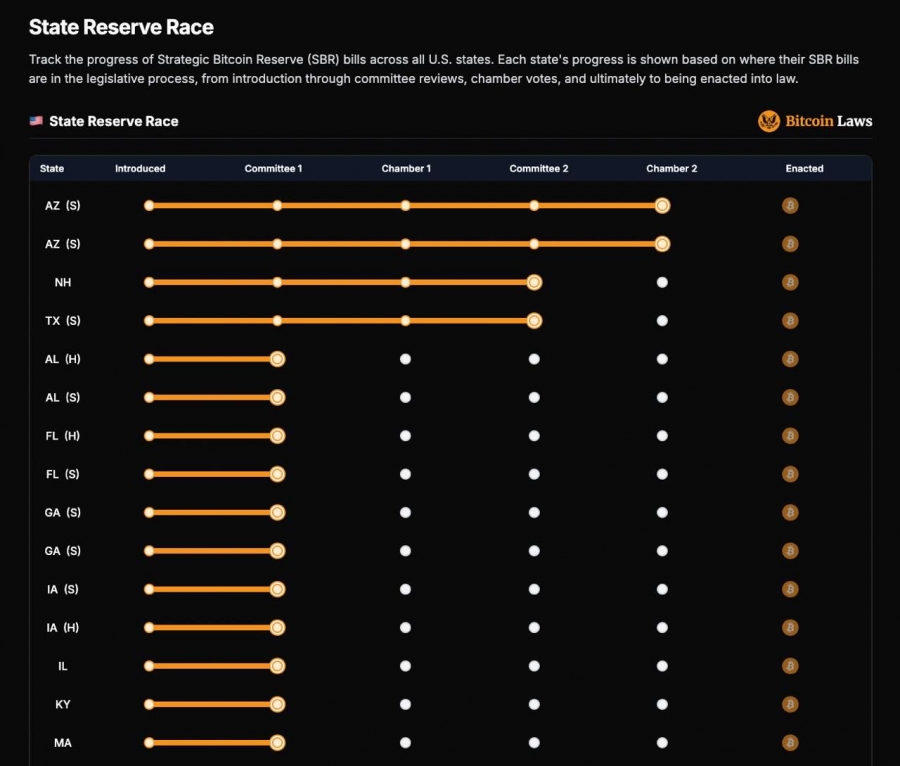Select Committee 1 progress marker in AL (H) row
This screenshot has height=766, width=900.
click(x=277, y=359)
